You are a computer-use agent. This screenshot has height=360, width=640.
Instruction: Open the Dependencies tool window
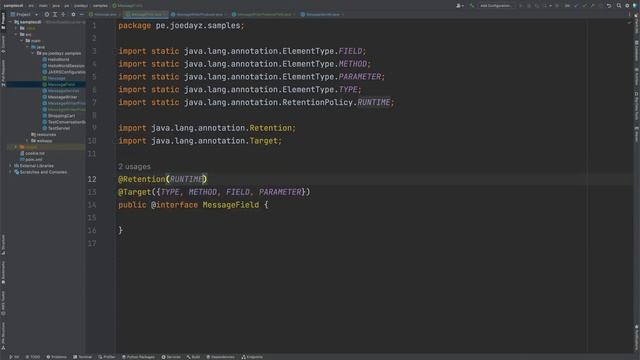[220, 357]
